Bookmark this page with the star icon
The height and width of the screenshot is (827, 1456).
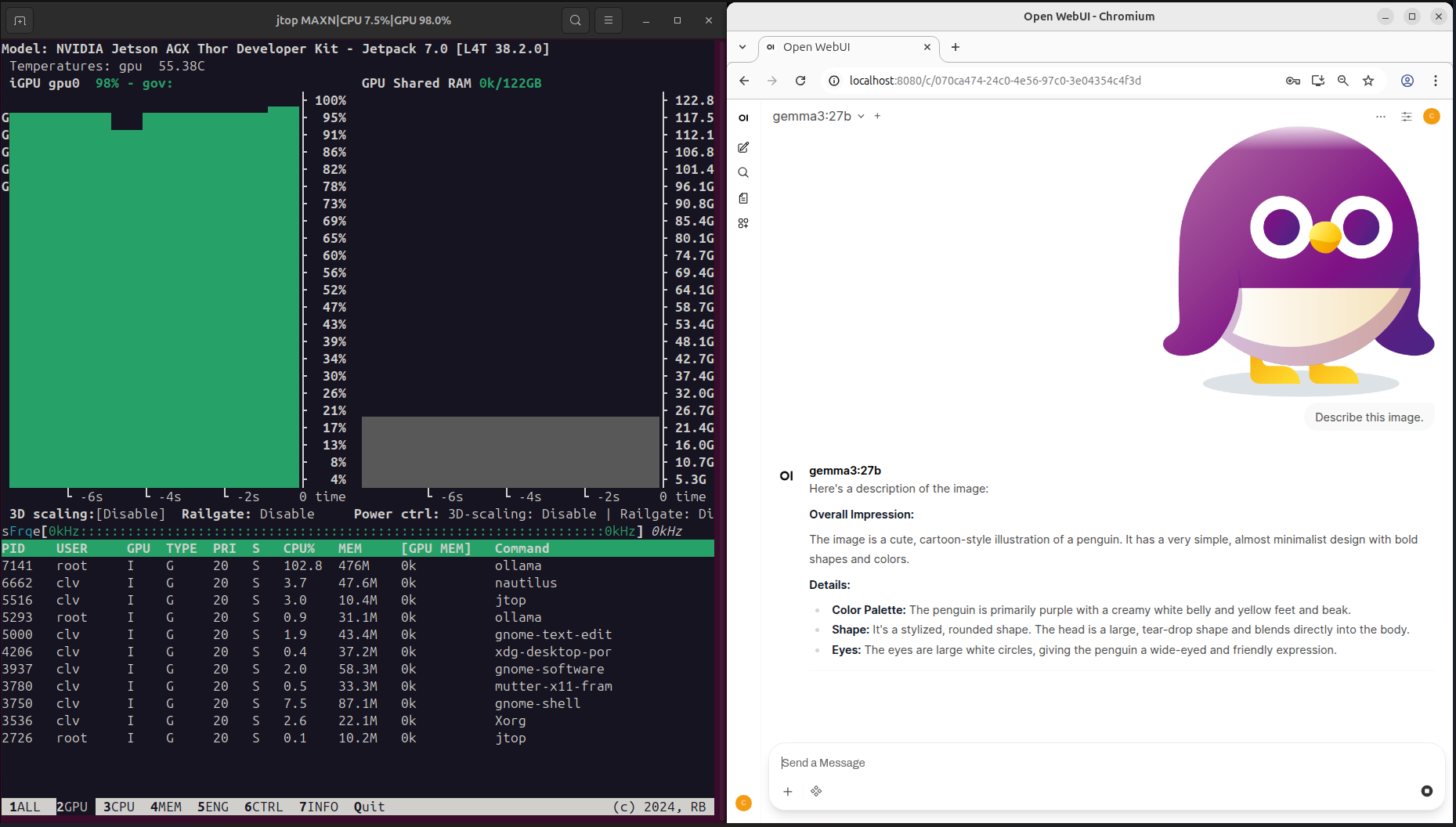click(x=1368, y=81)
